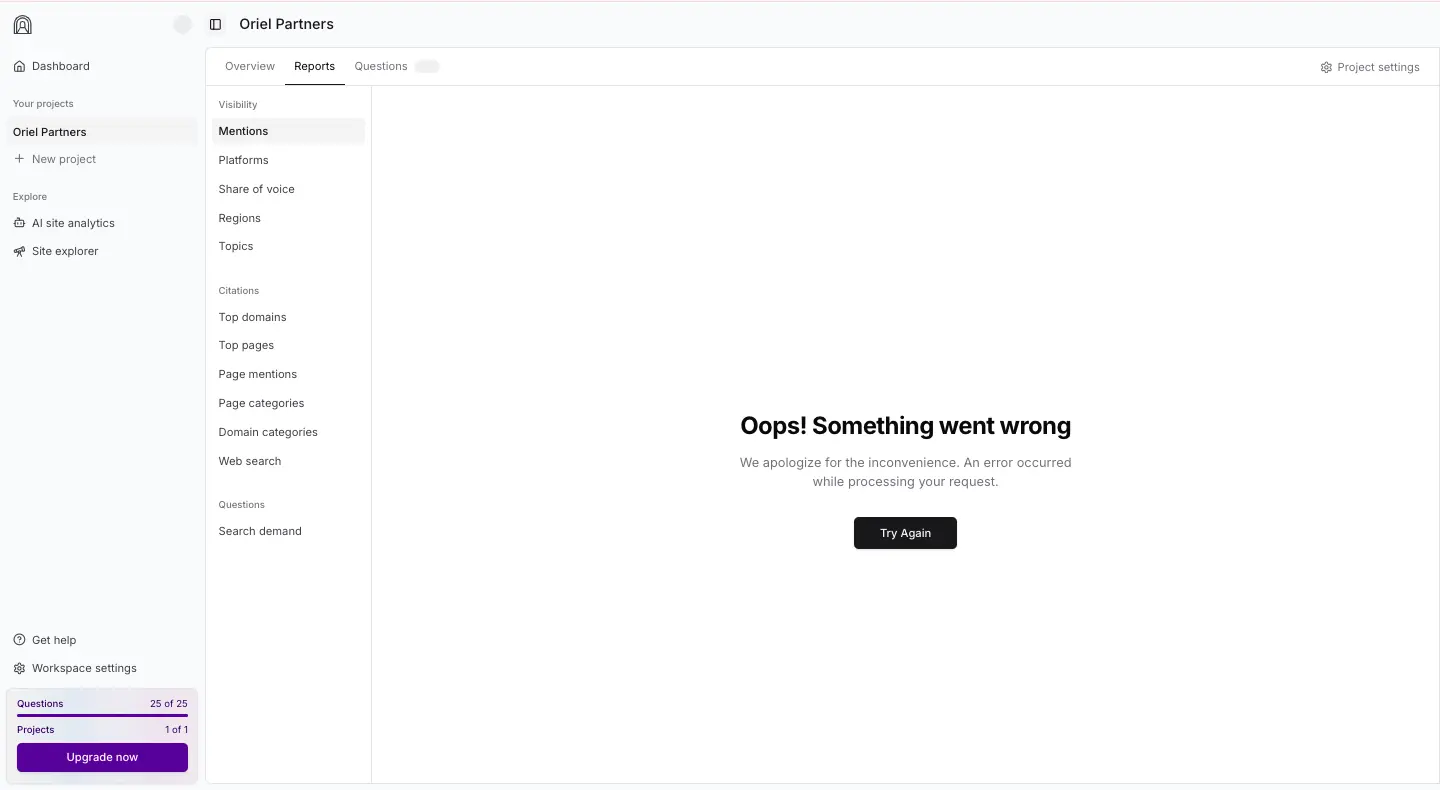Select the Oriel Partners project
This screenshot has height=790, width=1440.
[50, 132]
